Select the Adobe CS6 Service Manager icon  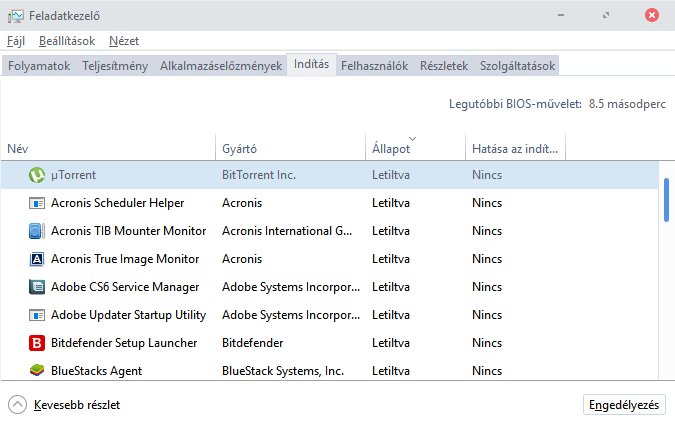(37, 287)
